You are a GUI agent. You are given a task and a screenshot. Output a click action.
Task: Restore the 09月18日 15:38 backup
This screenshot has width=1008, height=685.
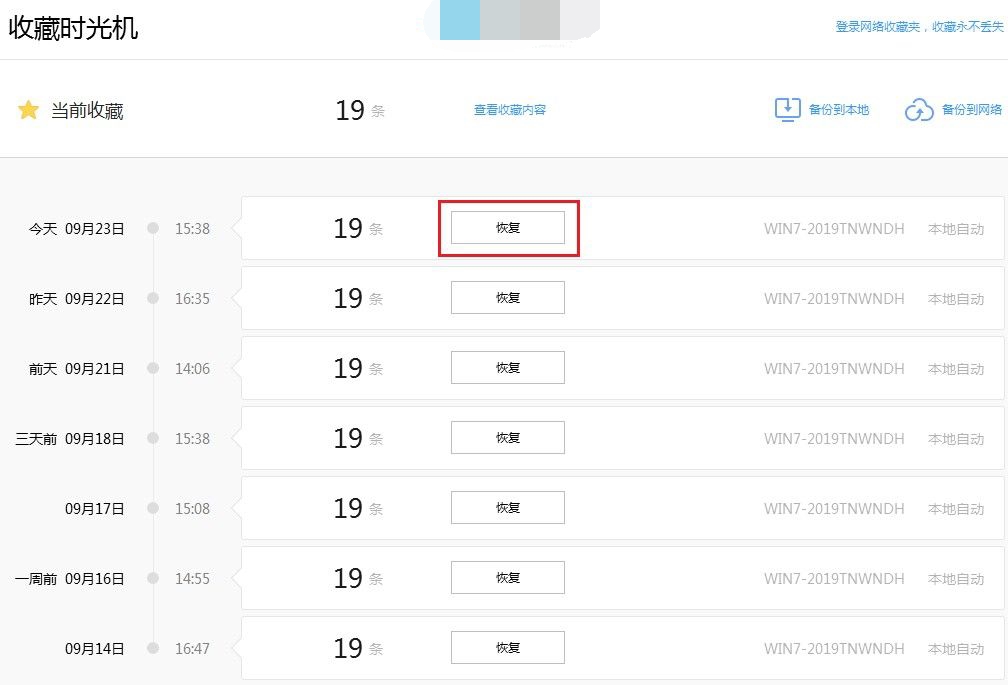(x=508, y=438)
